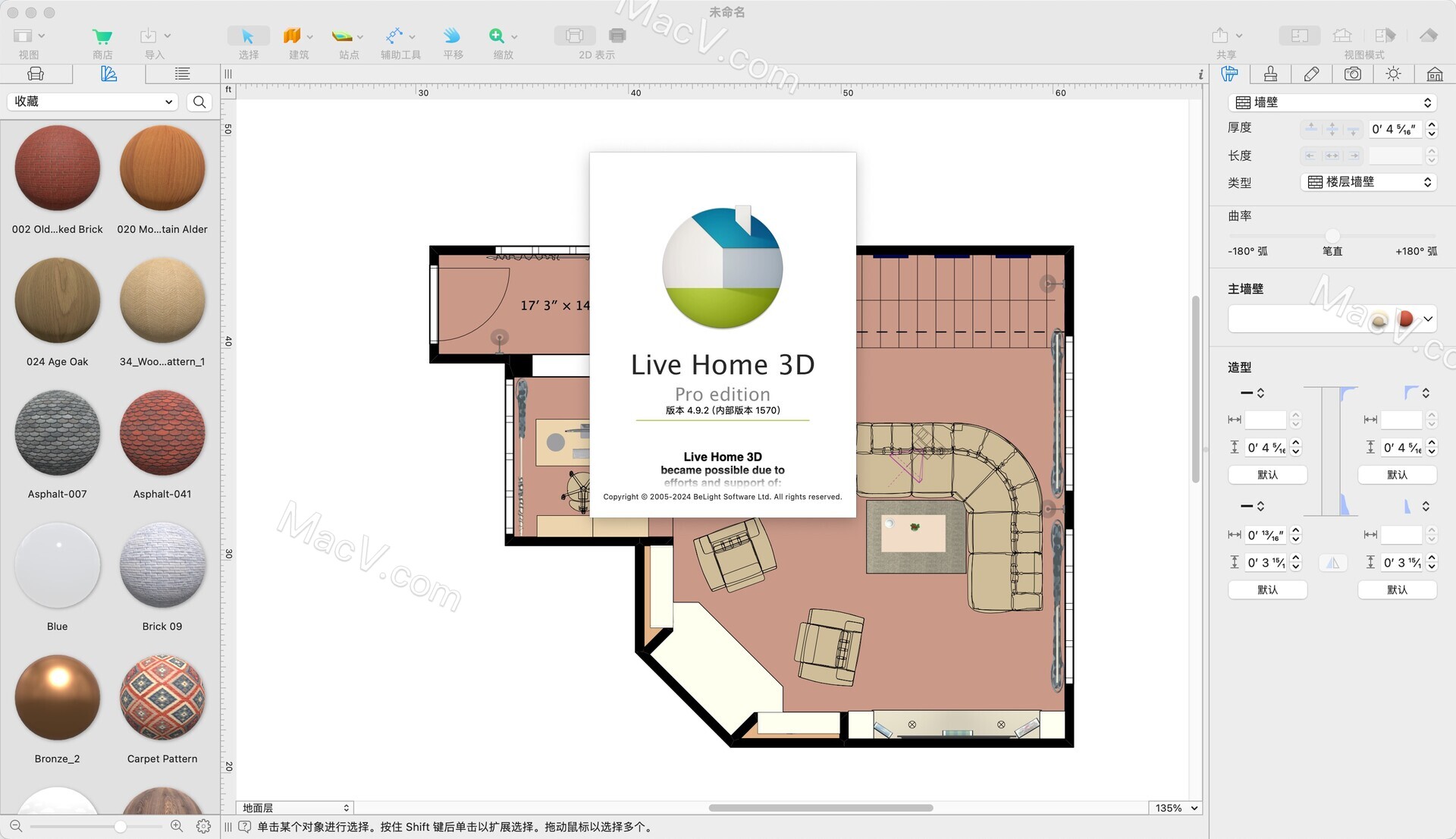
Task: Expand the 楼层墙壁 wall type dropdown
Action: 1369,182
